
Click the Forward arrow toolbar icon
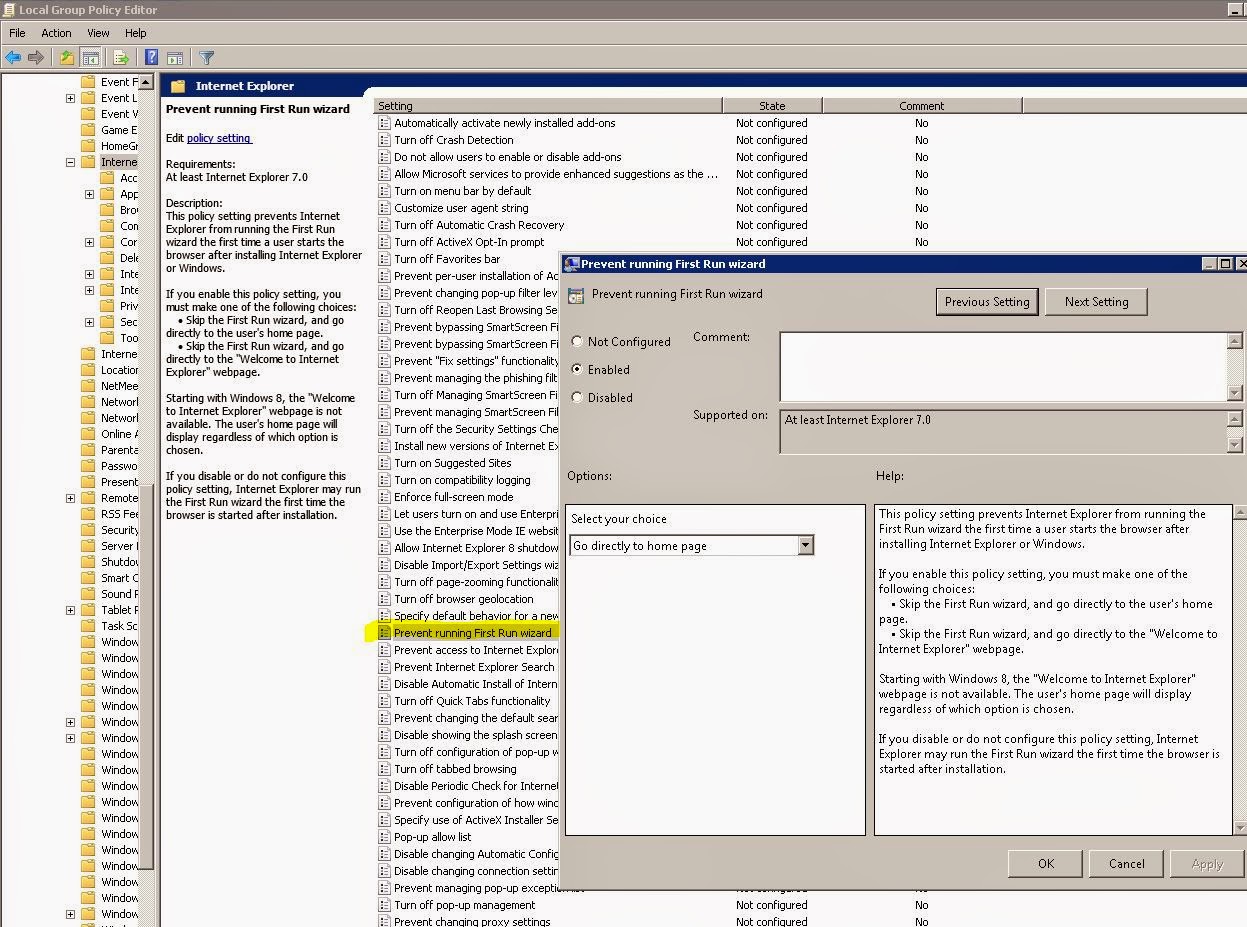[x=36, y=58]
